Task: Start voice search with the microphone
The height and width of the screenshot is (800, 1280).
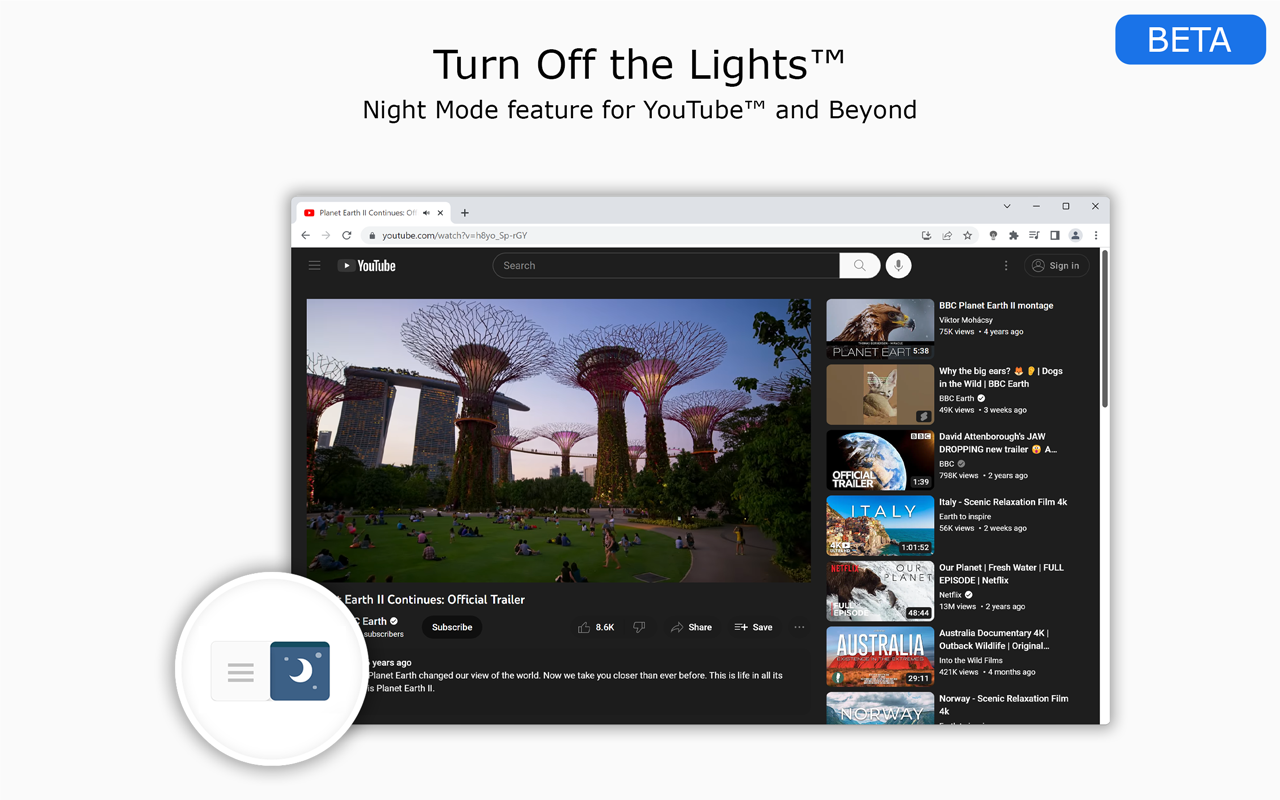Action: (898, 266)
